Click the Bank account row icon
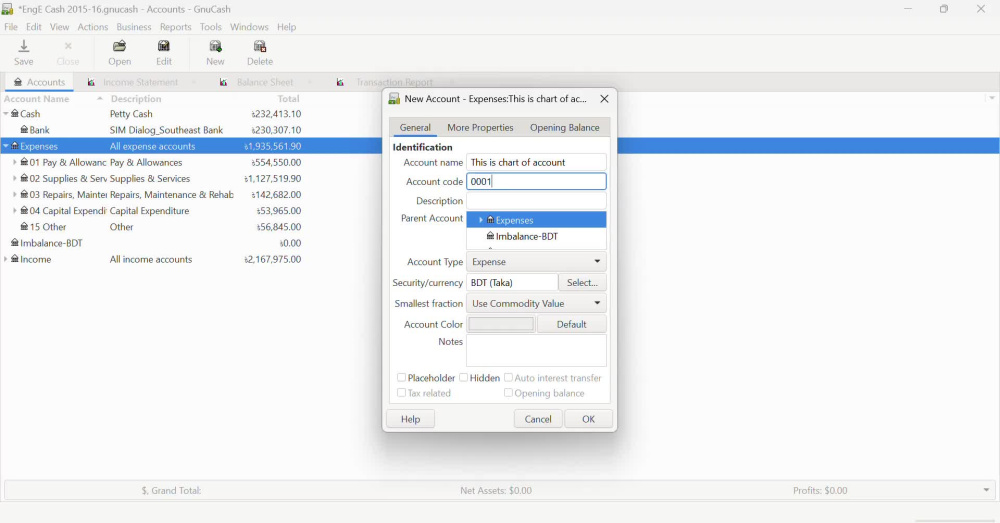This screenshot has height=523, width=1000. tap(24, 129)
